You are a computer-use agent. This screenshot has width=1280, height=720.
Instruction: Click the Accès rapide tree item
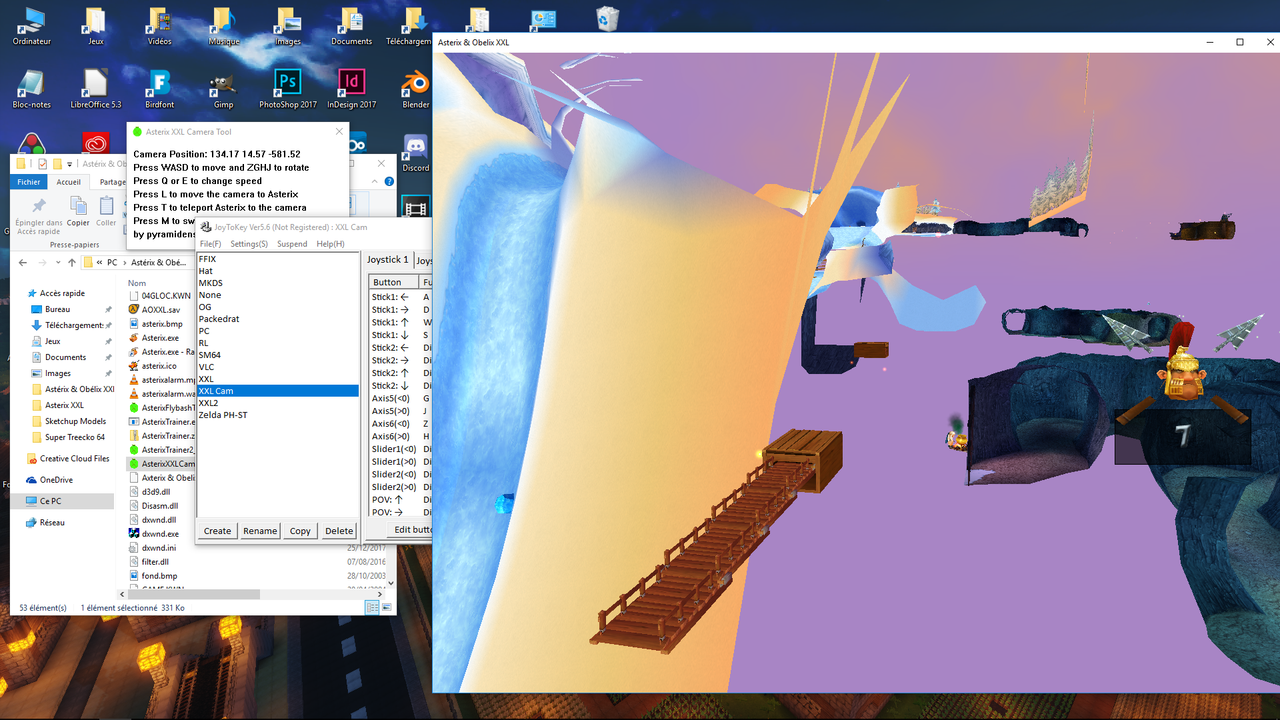[x=62, y=293]
